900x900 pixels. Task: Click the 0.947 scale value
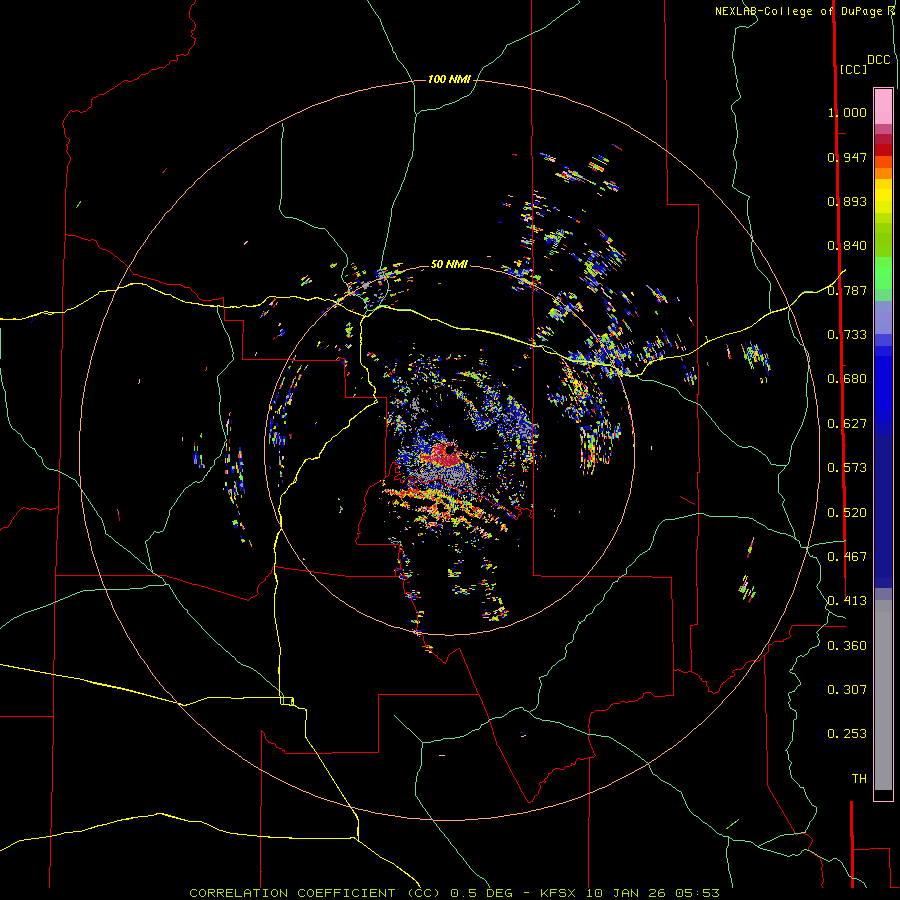(847, 157)
